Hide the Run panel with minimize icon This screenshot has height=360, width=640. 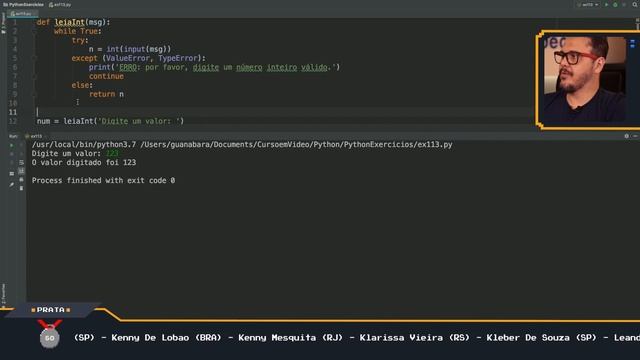pos(635,136)
